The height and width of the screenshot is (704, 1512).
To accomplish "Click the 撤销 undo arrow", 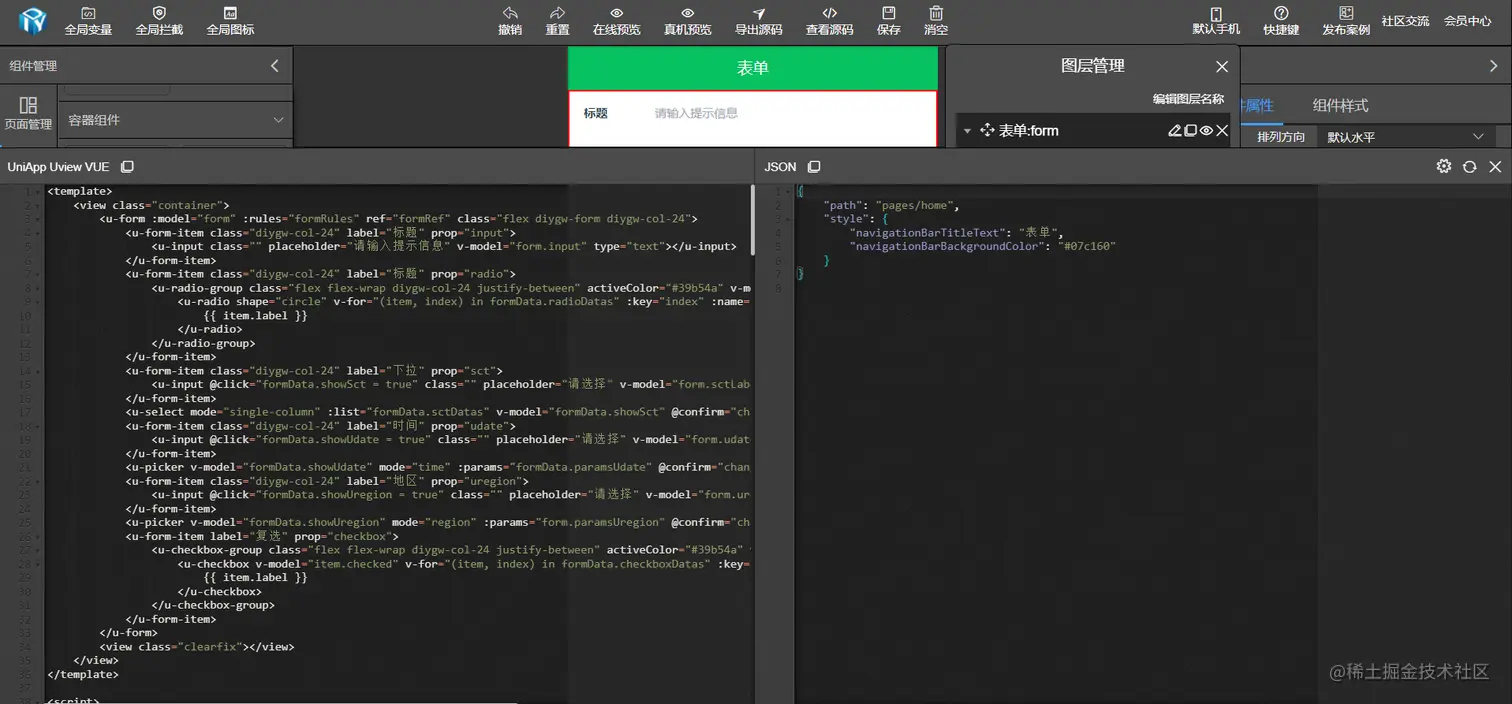I will tap(510, 21).
